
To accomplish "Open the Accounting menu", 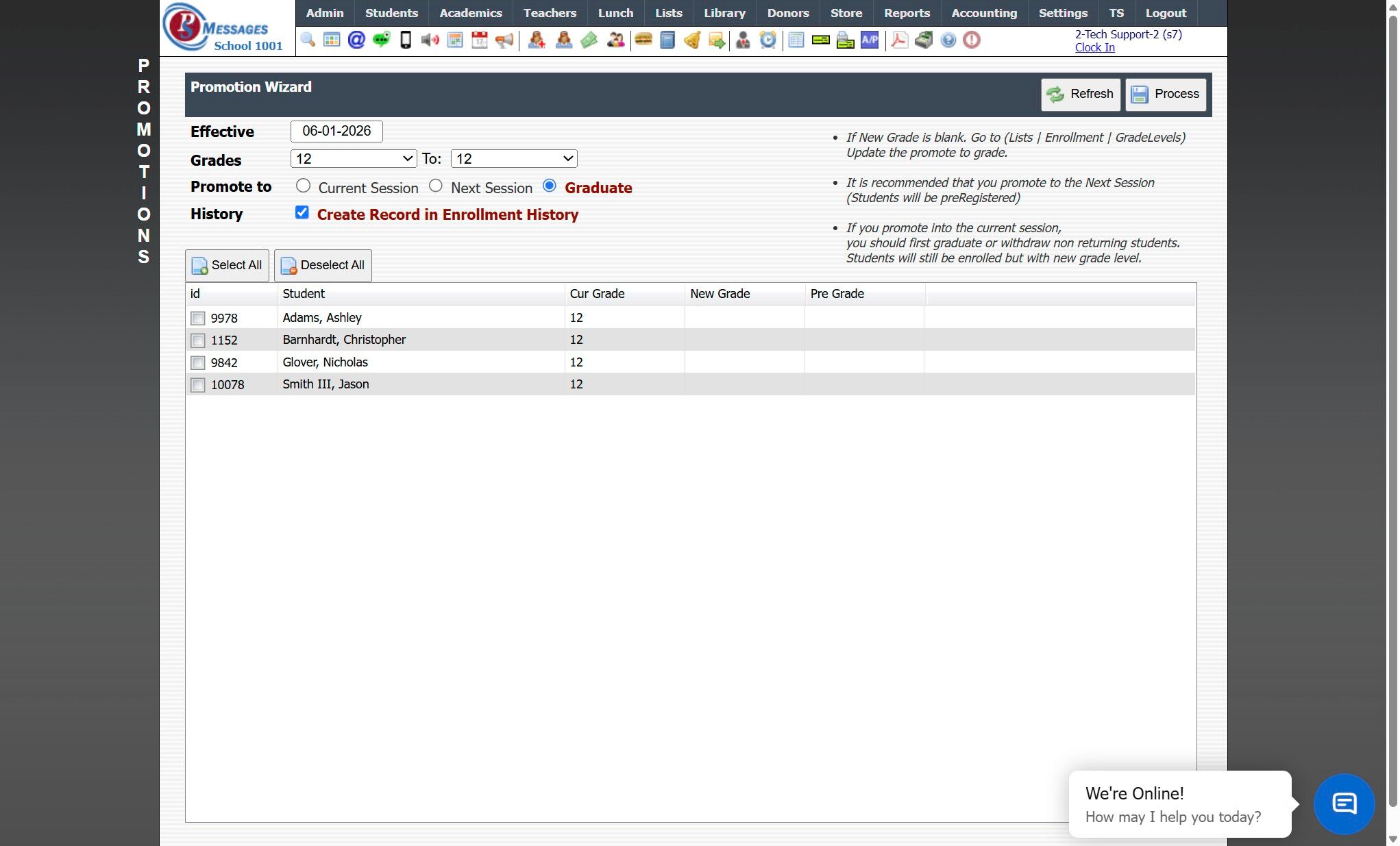I will pos(983,13).
